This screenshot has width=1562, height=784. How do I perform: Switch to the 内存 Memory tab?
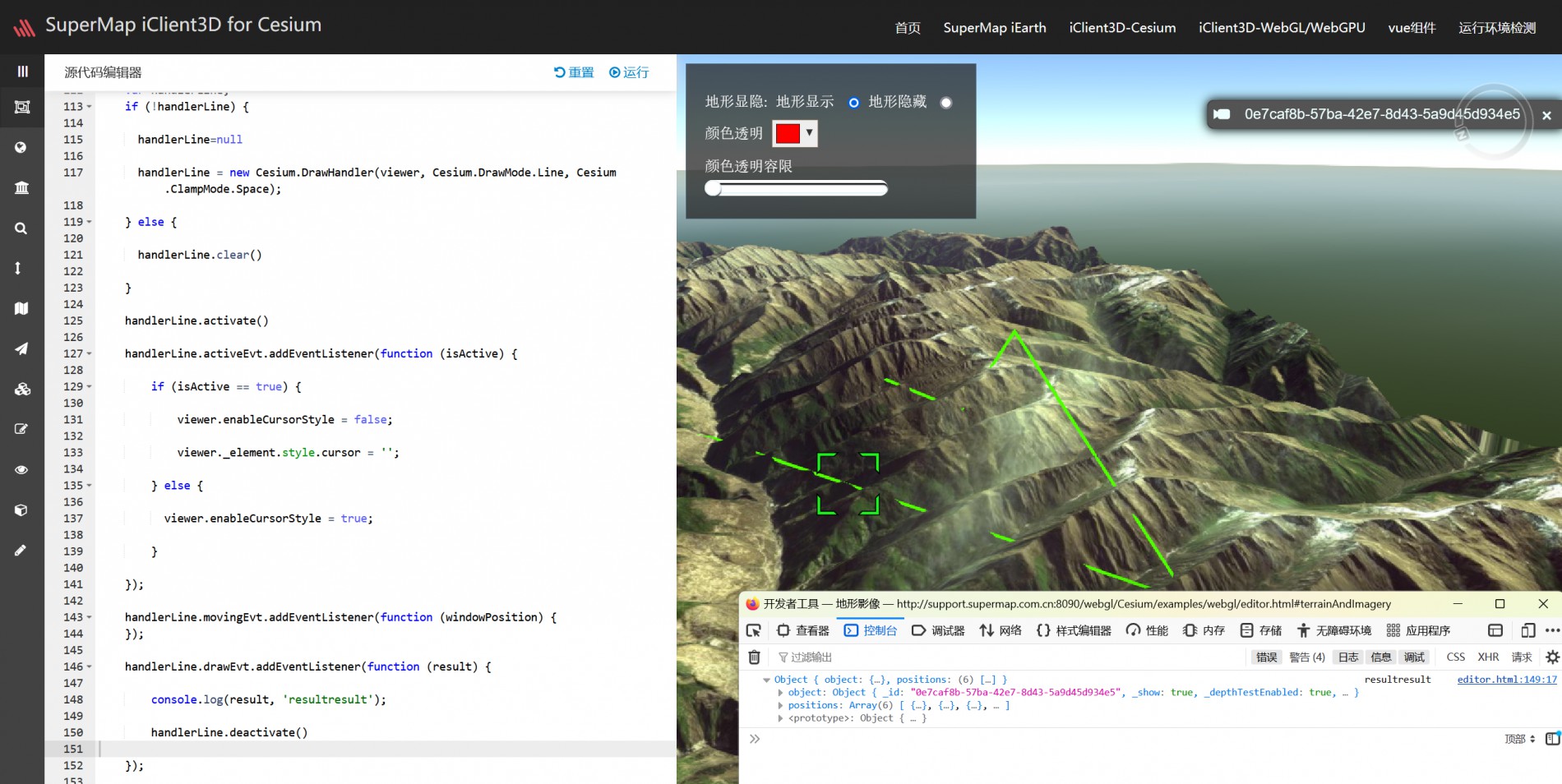(1204, 630)
